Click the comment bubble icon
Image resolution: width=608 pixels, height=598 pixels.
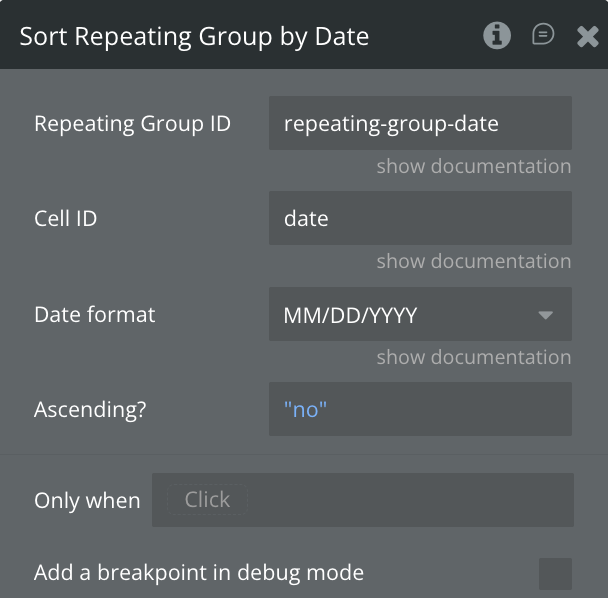(x=543, y=35)
